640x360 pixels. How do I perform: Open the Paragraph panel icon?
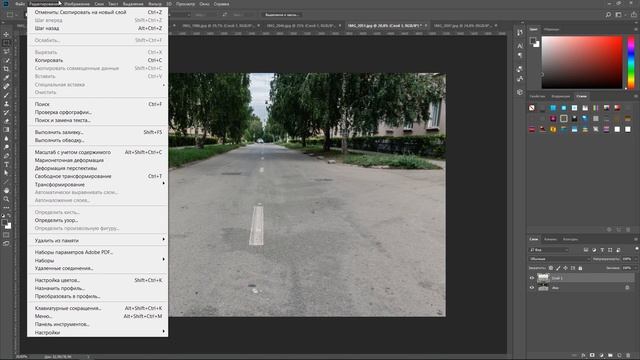tap(520, 55)
